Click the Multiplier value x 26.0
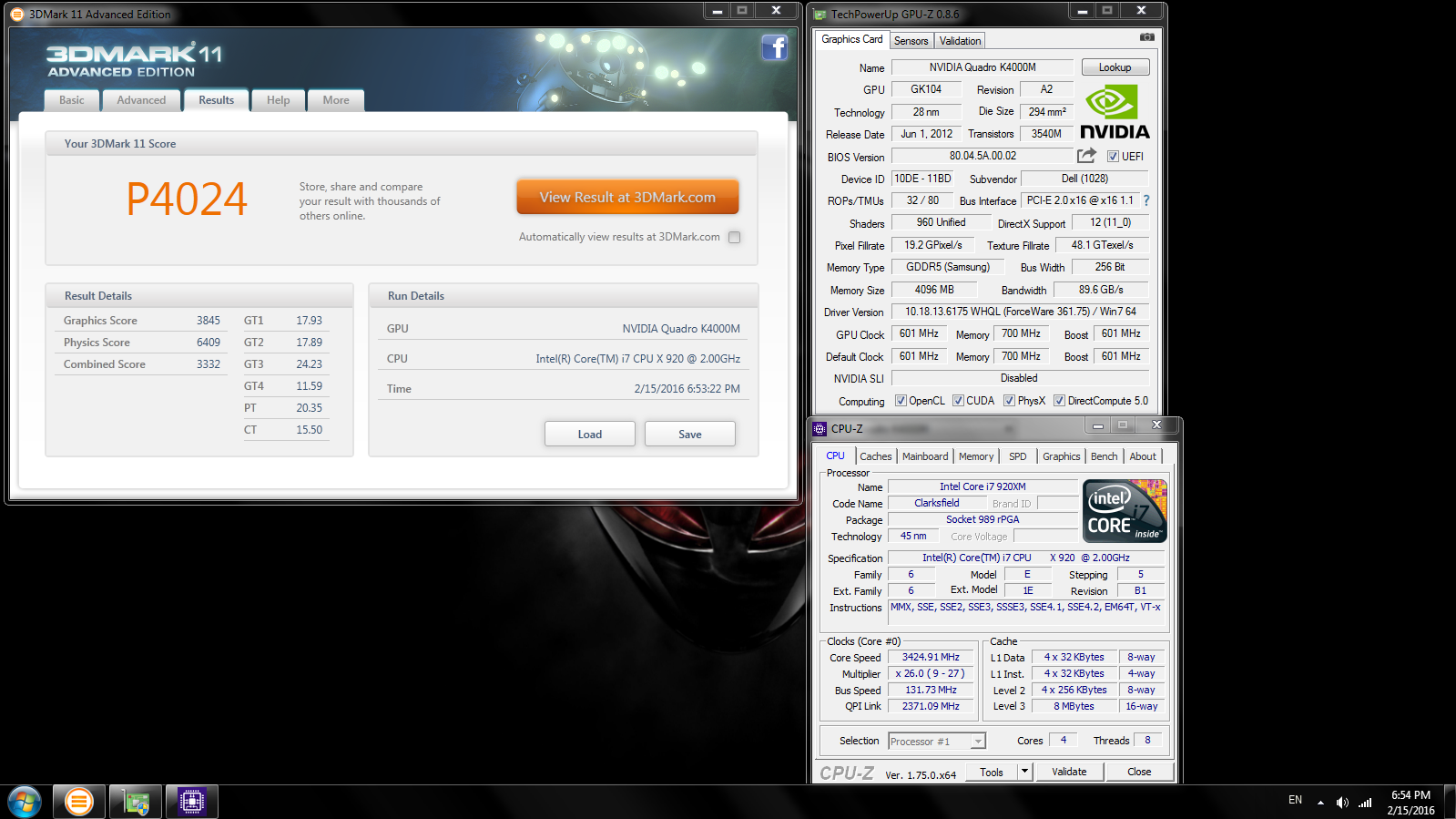Viewport: 1456px width, 819px height. [x=931, y=674]
